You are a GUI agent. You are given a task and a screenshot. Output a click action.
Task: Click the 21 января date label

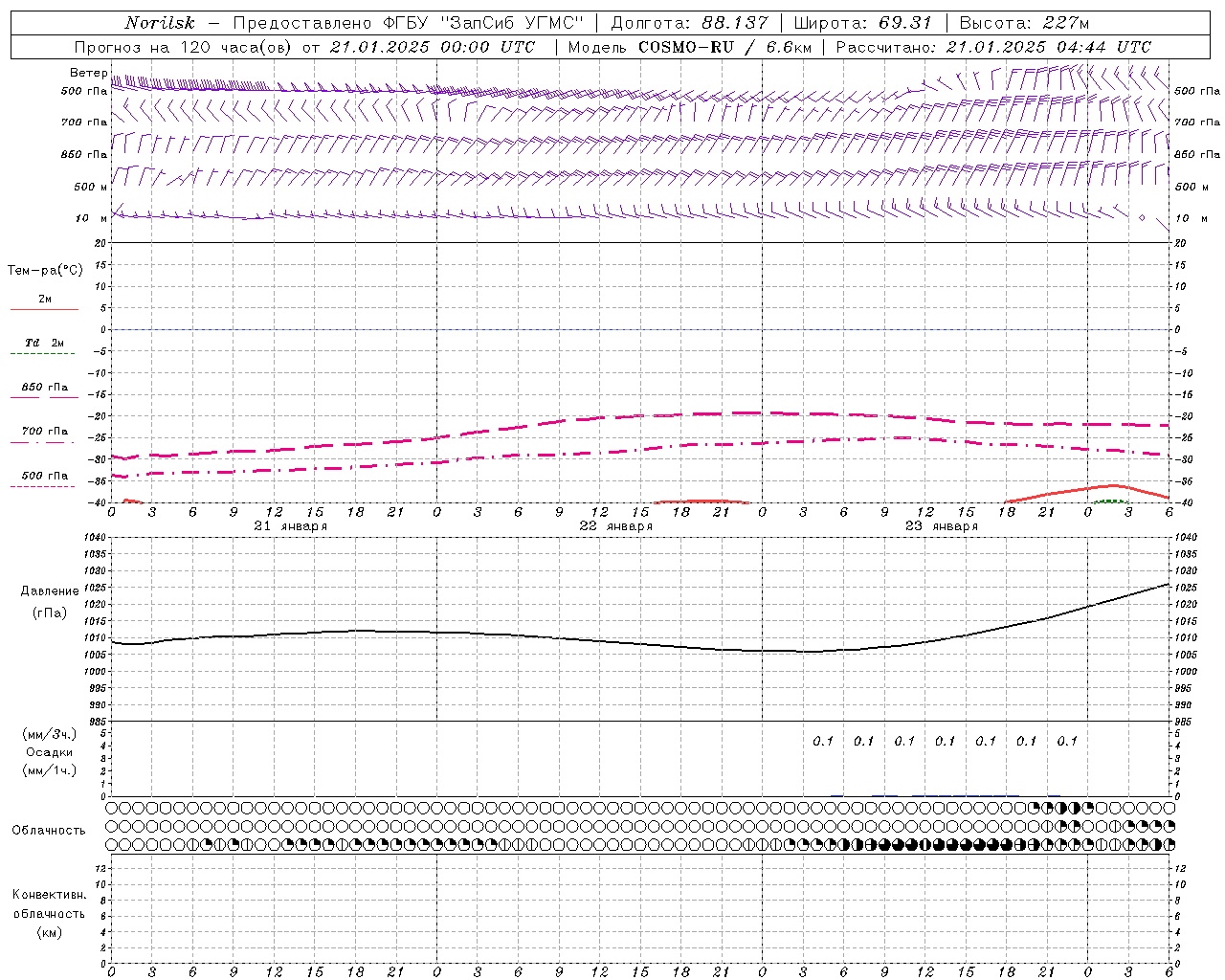click(x=290, y=526)
